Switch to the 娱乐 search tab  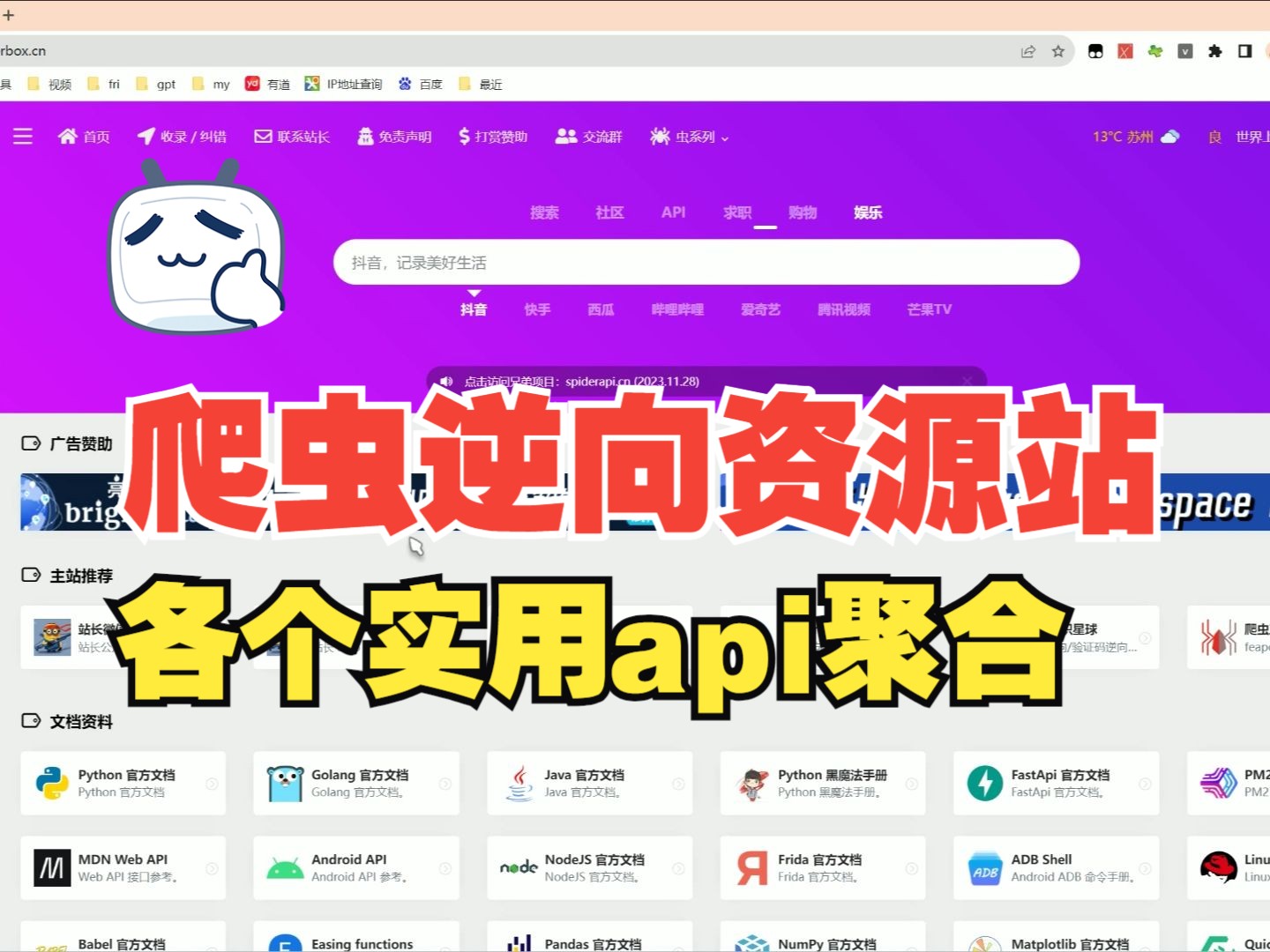(x=868, y=212)
